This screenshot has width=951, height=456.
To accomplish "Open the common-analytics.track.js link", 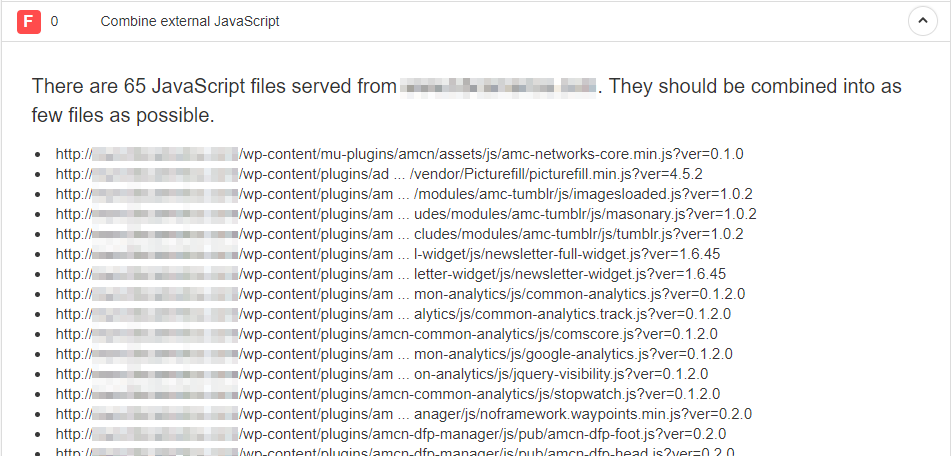I will pyautogui.click(x=393, y=314).
